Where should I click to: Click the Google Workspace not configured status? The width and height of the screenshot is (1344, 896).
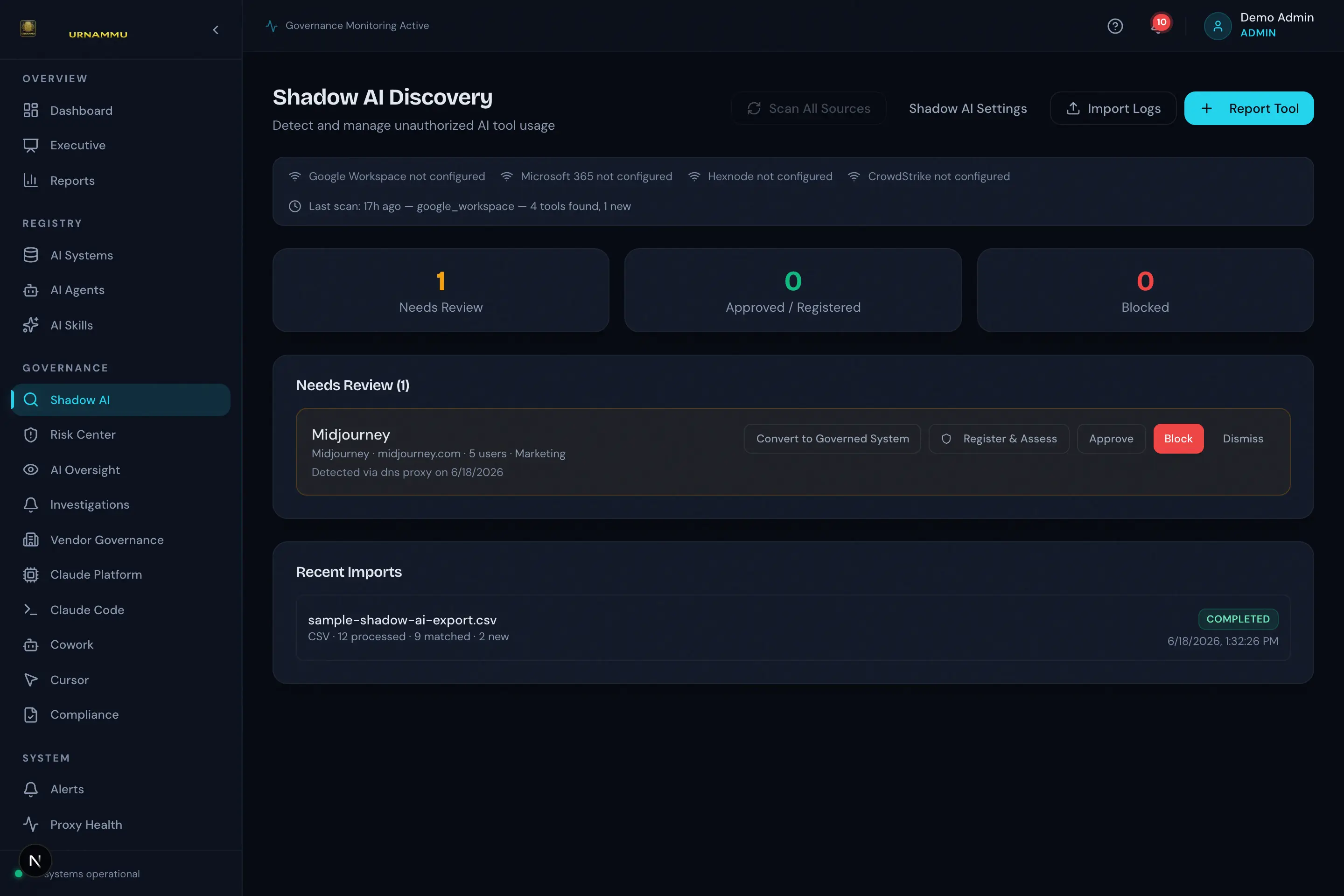click(x=387, y=176)
